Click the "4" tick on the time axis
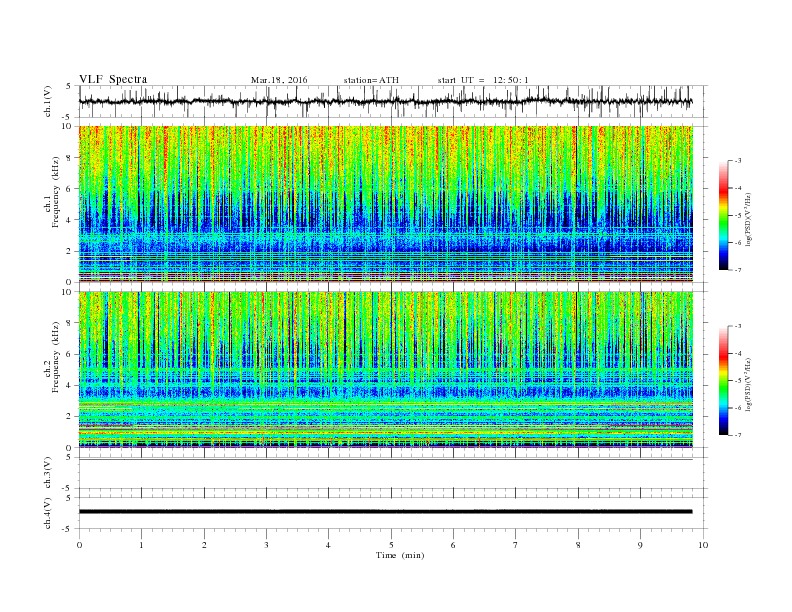 click(328, 545)
